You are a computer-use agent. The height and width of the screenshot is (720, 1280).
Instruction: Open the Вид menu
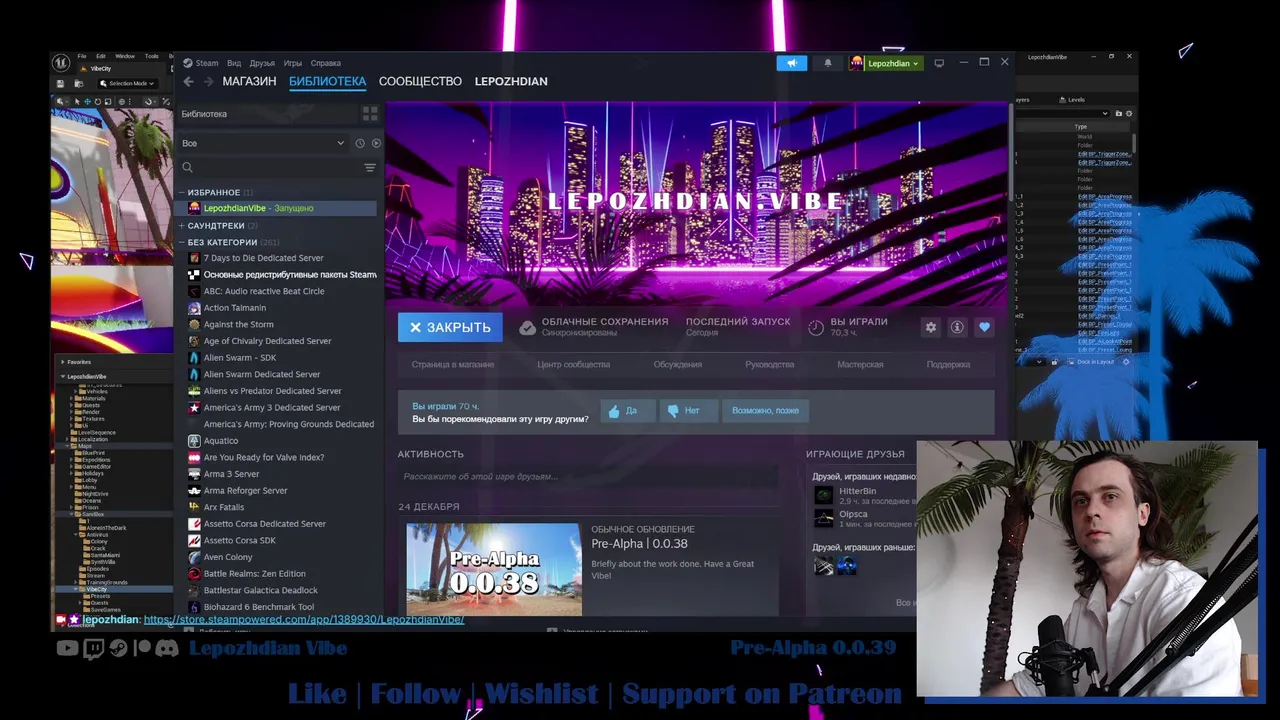[x=233, y=63]
